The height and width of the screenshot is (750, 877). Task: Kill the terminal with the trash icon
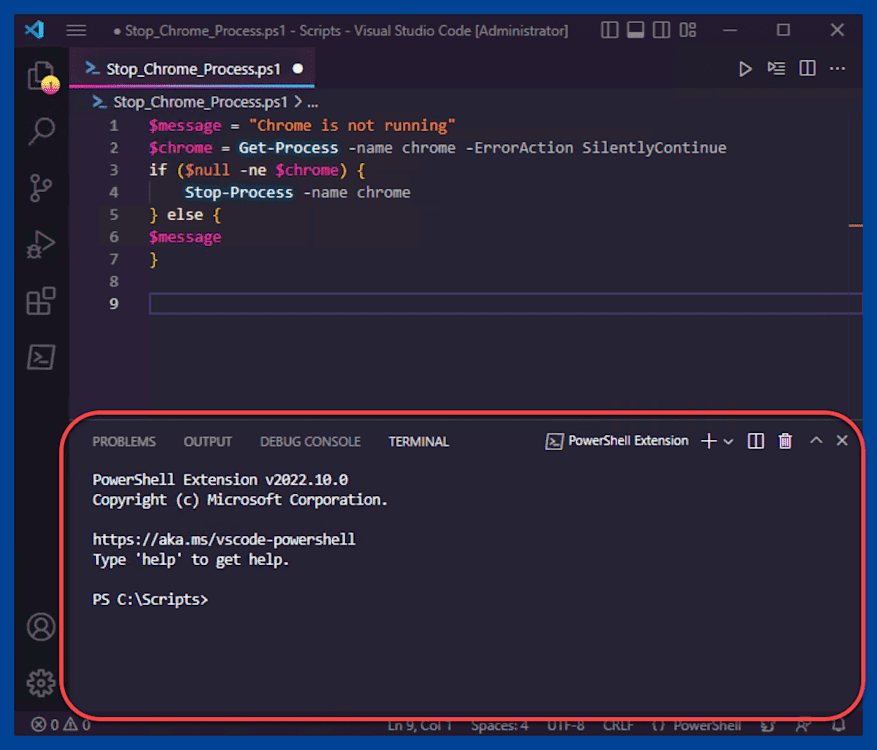coord(785,441)
